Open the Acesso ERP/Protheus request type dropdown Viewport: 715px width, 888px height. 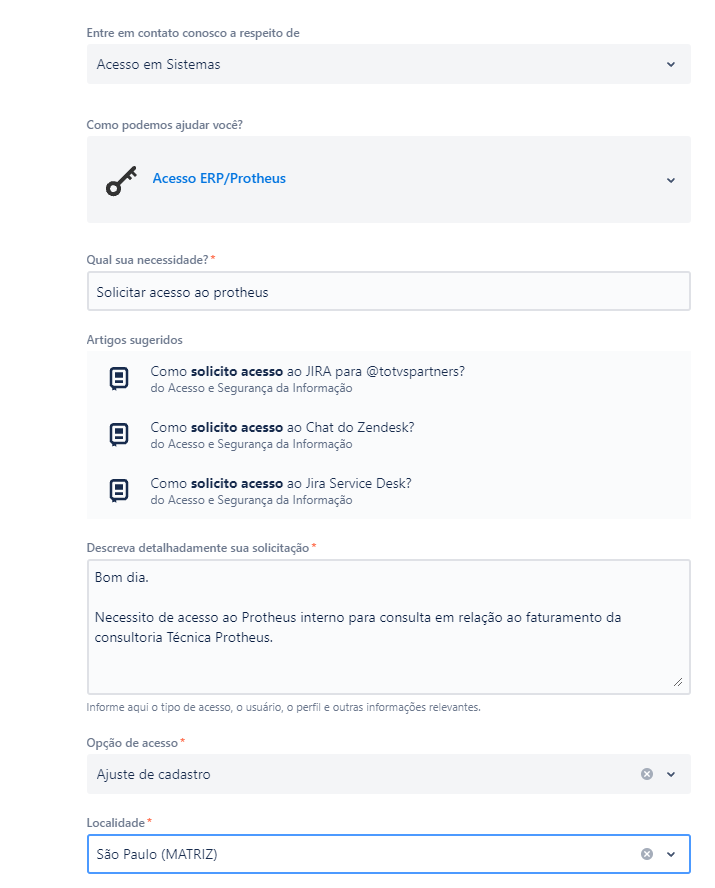671,180
